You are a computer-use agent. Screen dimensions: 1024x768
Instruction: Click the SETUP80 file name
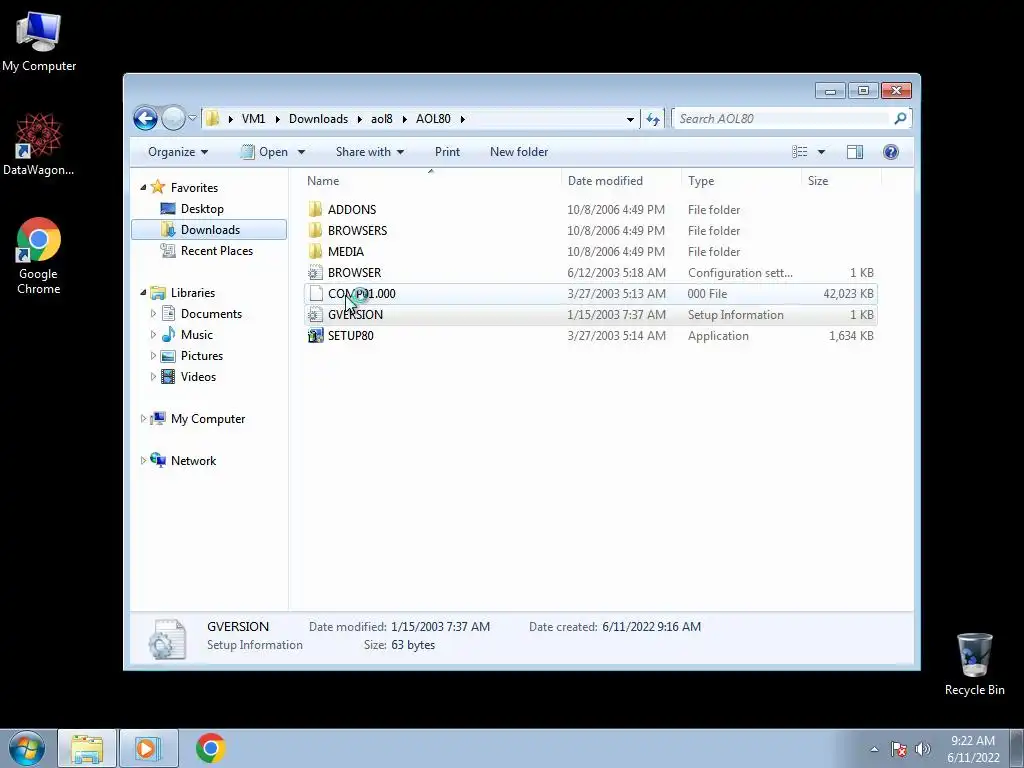(x=351, y=335)
